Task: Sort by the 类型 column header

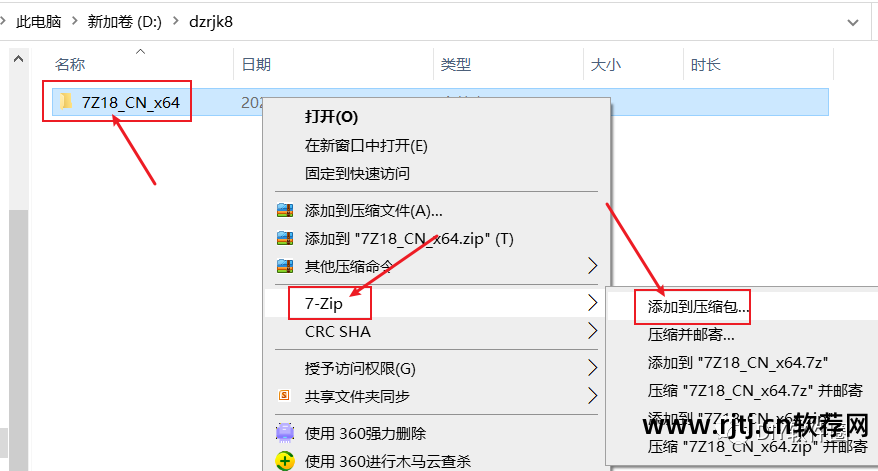Action: click(455, 64)
